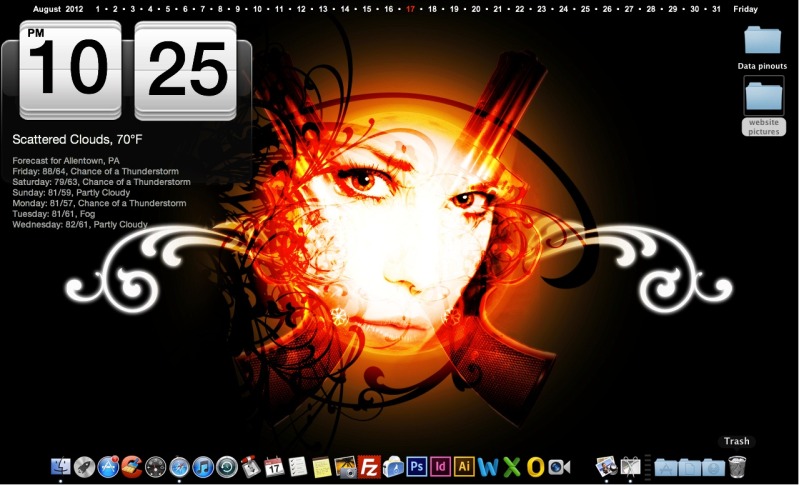Click Friday: 88/64 forecast line
Screen dimensions: 799x485
click(x=95, y=171)
